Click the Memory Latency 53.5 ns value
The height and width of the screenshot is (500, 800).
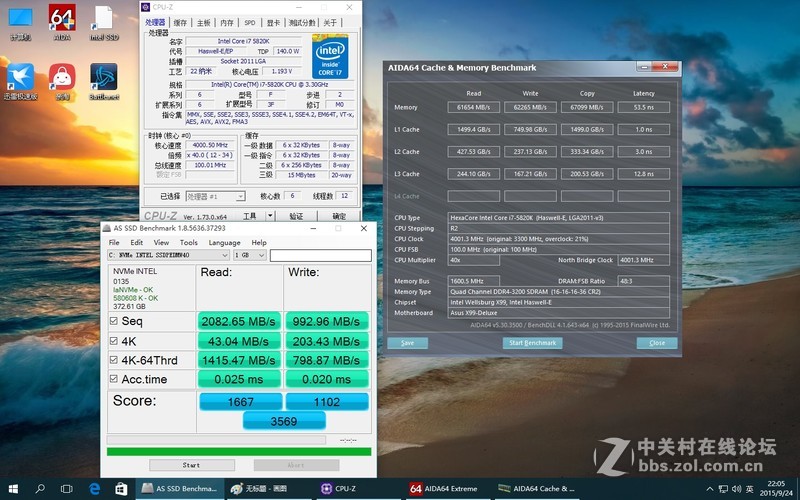click(643, 107)
